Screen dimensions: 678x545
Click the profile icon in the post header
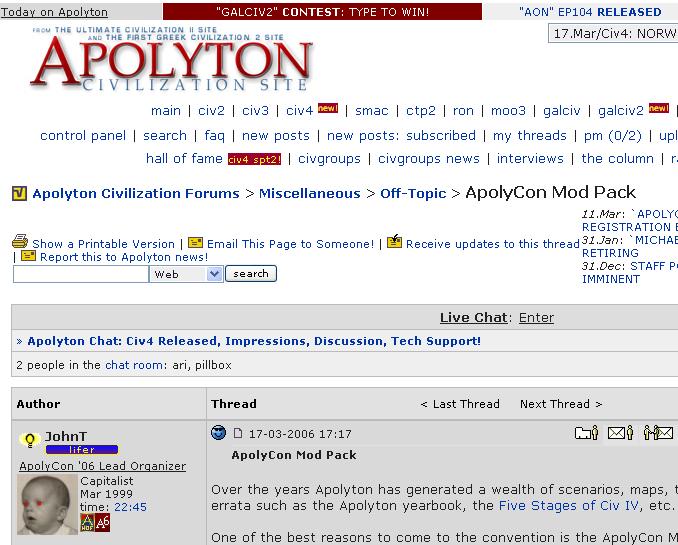click(586, 433)
